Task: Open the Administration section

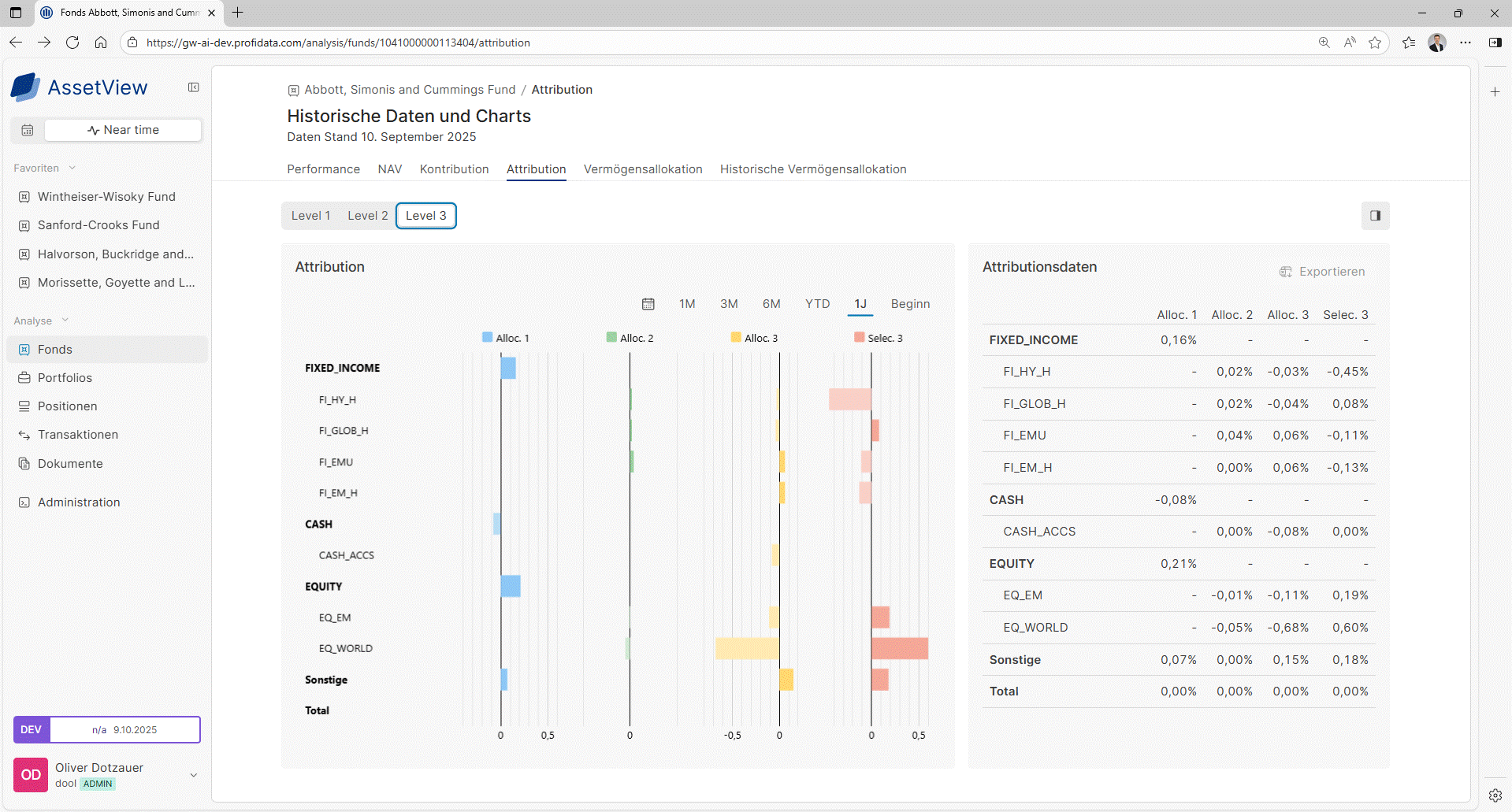Action: tap(79, 502)
